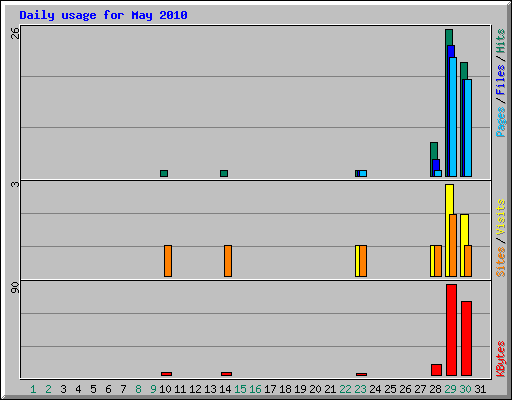Click the y-axis value 3
512x400 pixels.
click(15, 184)
